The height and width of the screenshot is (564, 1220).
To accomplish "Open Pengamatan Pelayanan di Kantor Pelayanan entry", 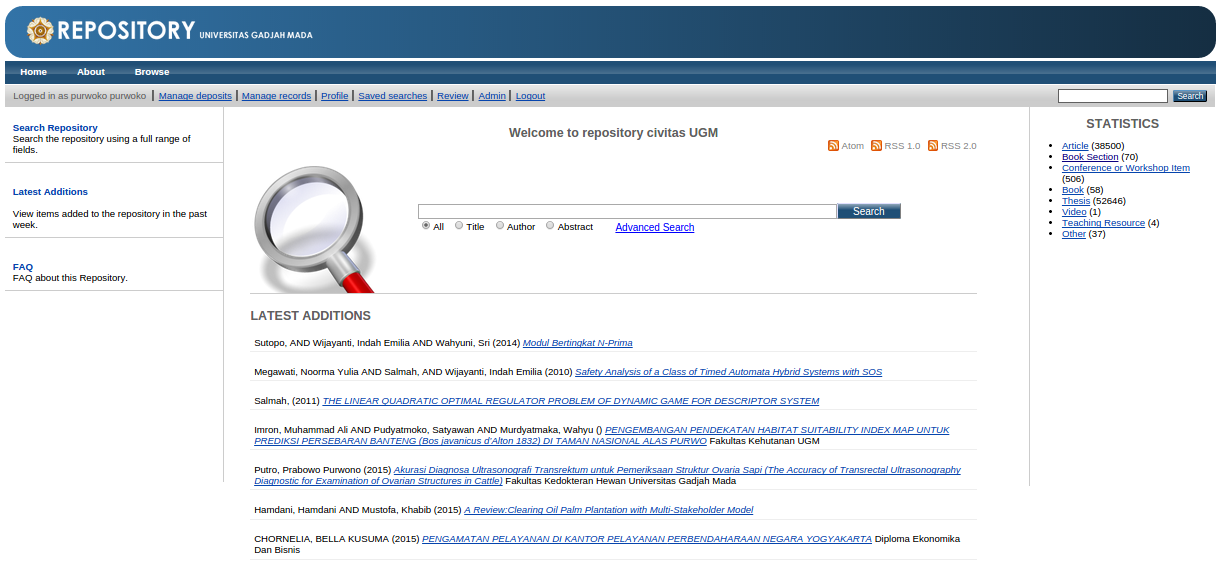I will coord(647,539).
